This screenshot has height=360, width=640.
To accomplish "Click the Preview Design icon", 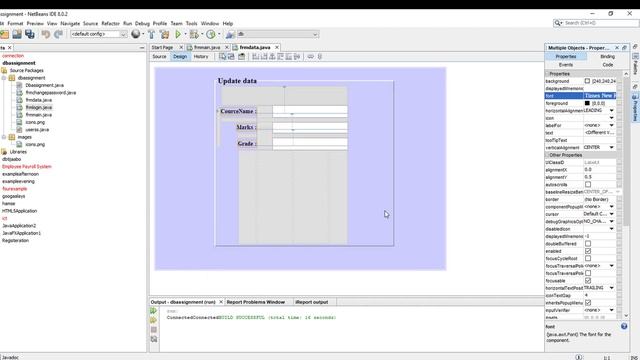I will 242,57.
